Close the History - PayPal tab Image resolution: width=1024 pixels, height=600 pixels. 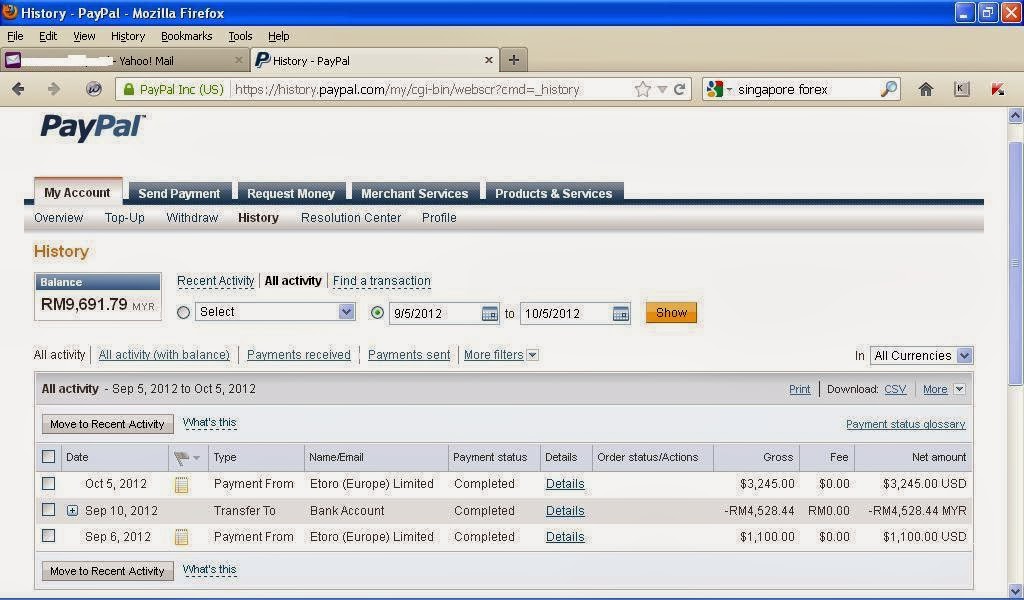click(x=488, y=60)
